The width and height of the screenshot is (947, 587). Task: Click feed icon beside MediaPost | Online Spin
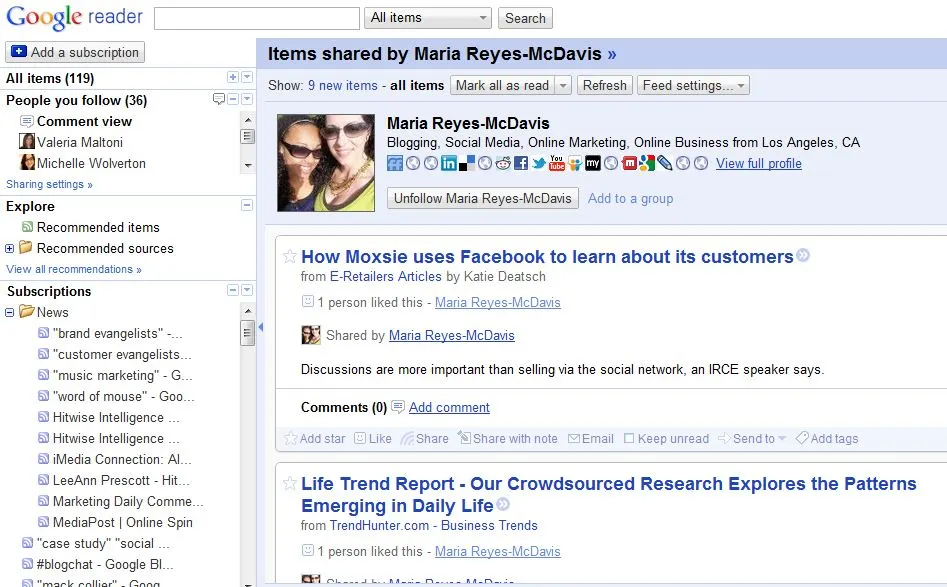point(43,522)
